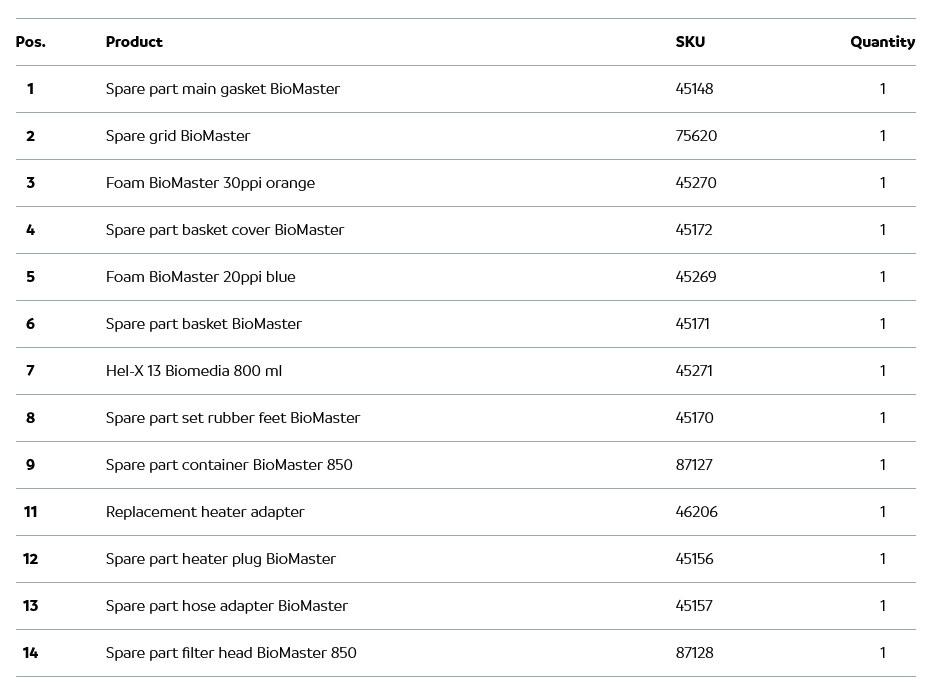Click position number 11 in the list
The width and height of the screenshot is (932, 686).
30,512
